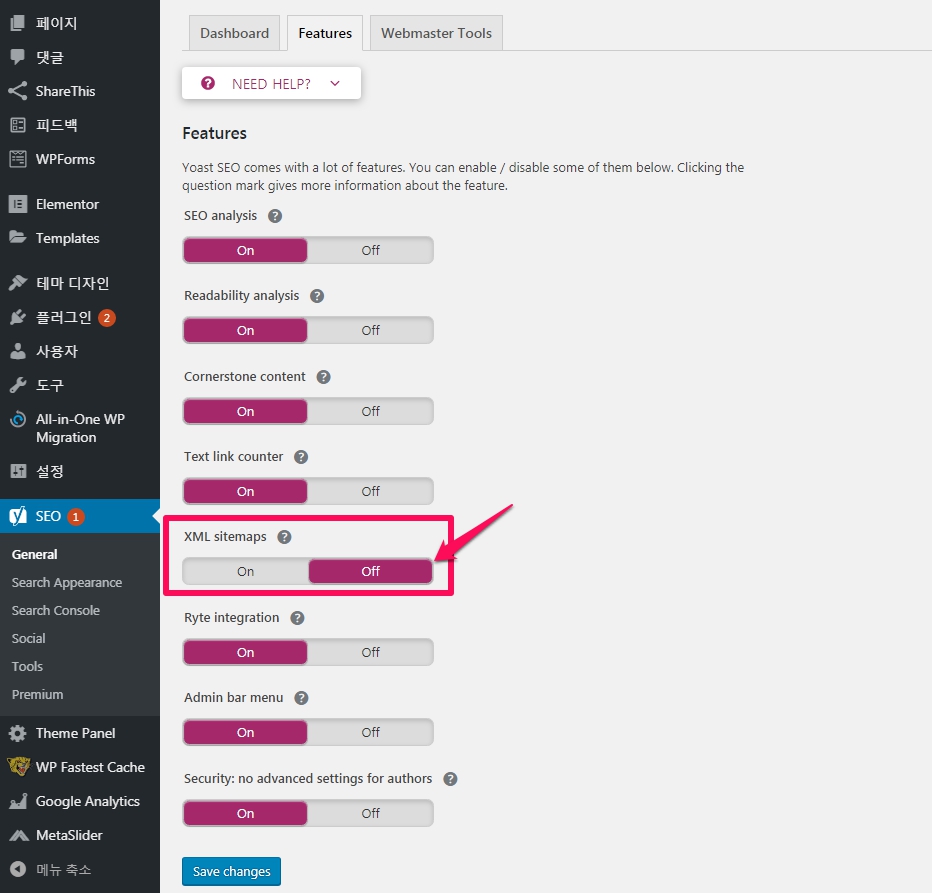
Task: Click the comments bubble icon
Action: (18, 57)
